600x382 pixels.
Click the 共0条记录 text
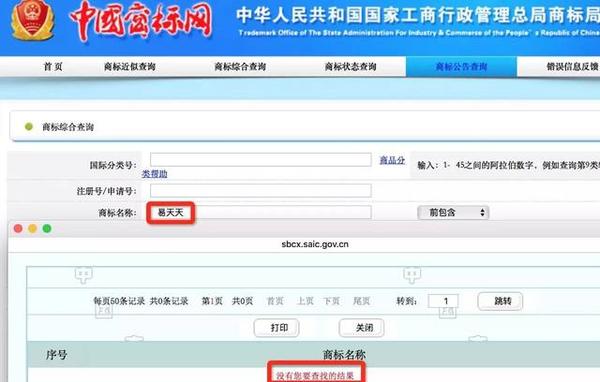pyautogui.click(x=169, y=301)
